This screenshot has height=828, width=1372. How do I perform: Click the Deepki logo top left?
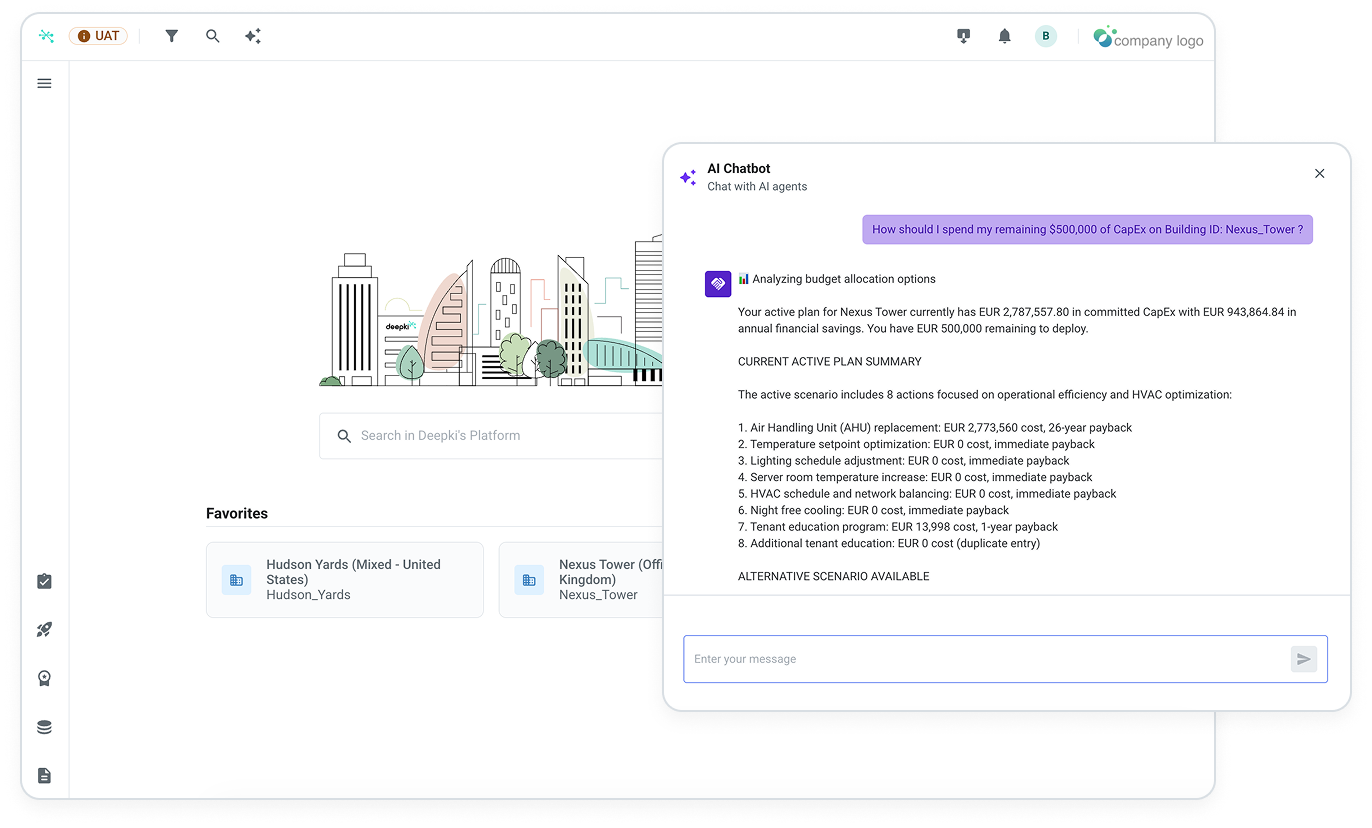tap(46, 36)
